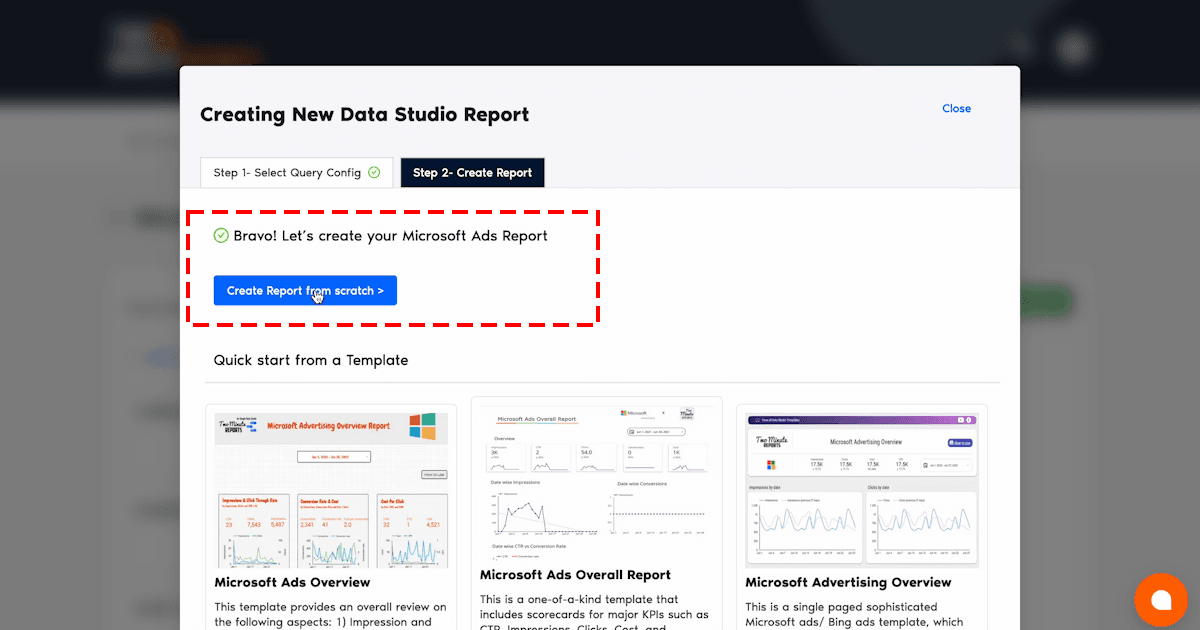
Task: Select the Step 2- Create Report tab
Action: coord(472,173)
